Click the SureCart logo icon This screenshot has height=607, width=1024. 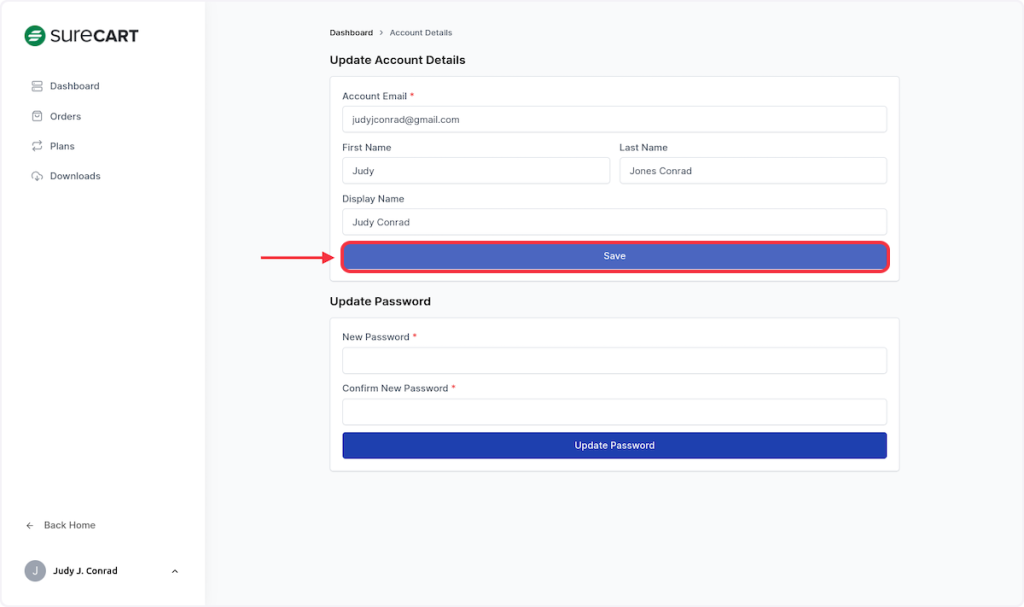[x=35, y=36]
